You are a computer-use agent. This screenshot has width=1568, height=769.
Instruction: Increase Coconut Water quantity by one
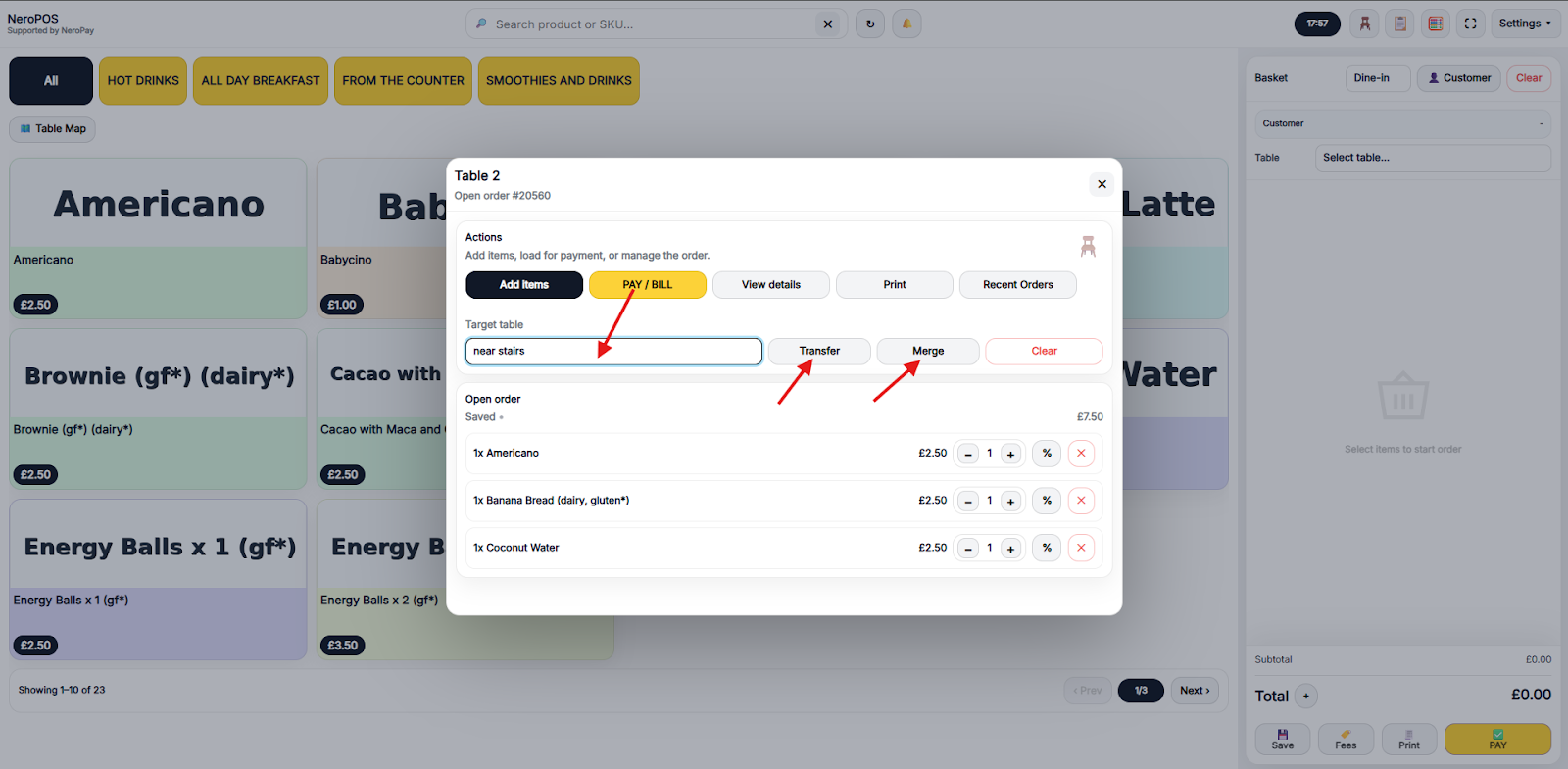[x=1010, y=549]
